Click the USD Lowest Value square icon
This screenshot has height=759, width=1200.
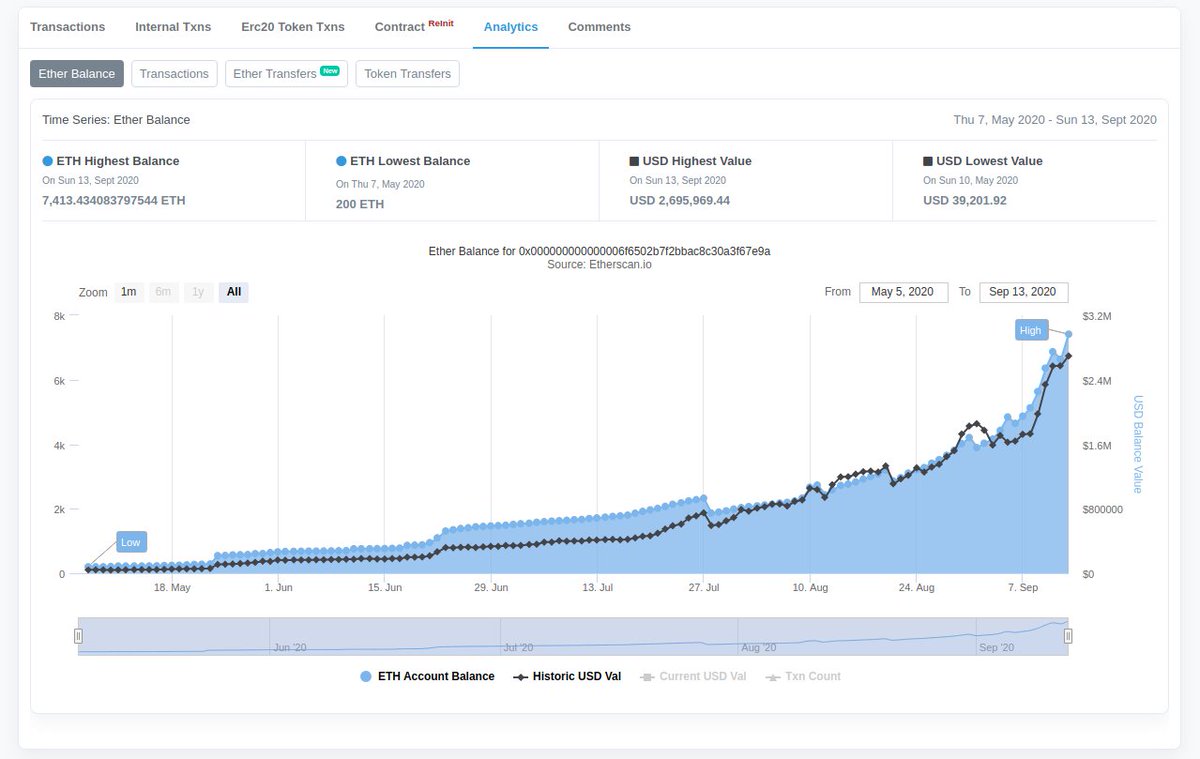click(928, 161)
